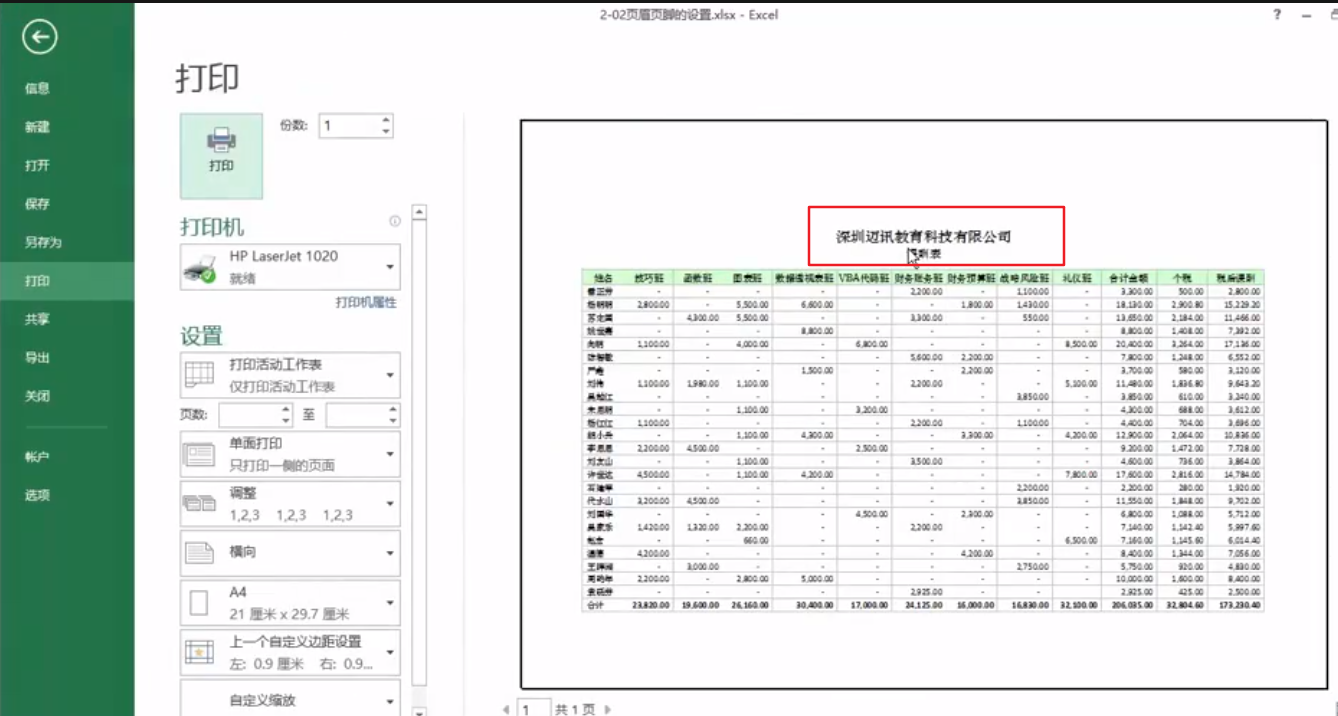Click the 战略风险班 column header
This screenshot has width=1338, height=716.
point(1024,277)
